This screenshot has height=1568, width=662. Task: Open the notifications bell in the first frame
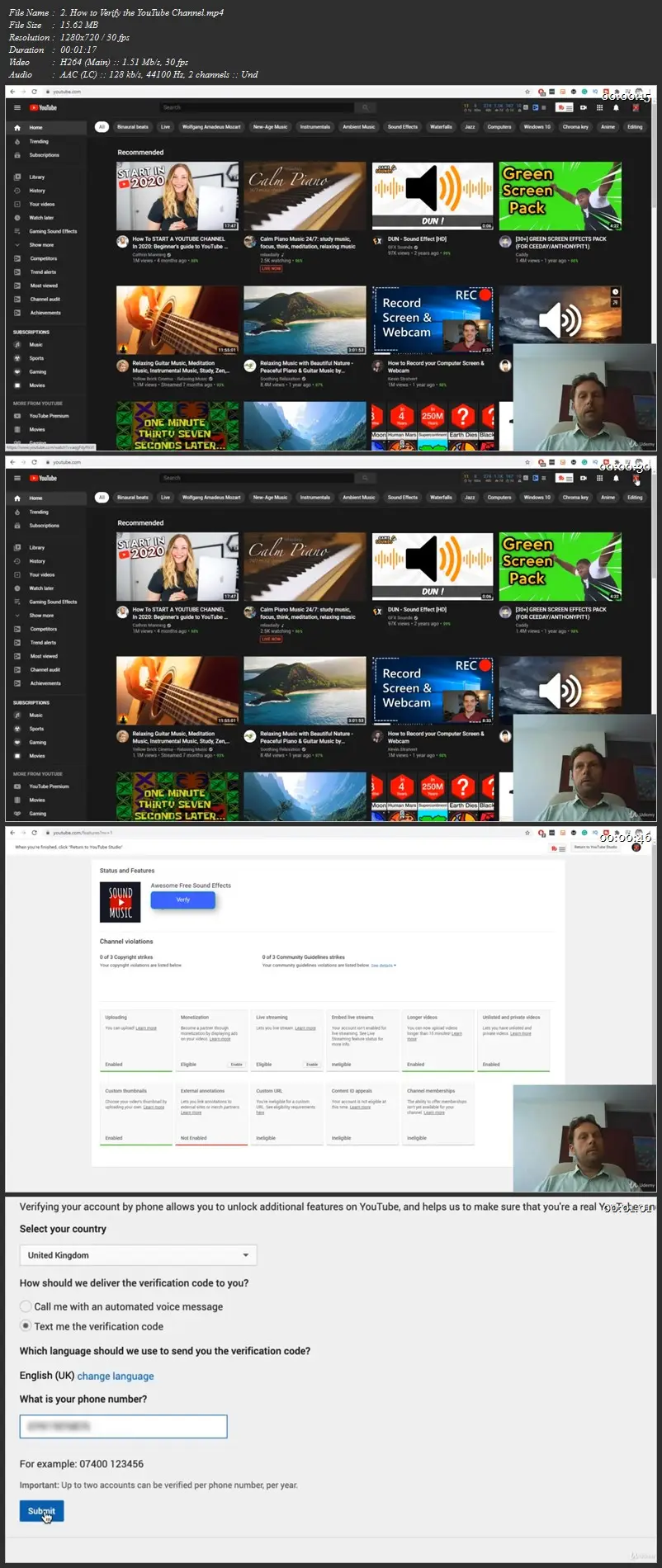point(616,107)
